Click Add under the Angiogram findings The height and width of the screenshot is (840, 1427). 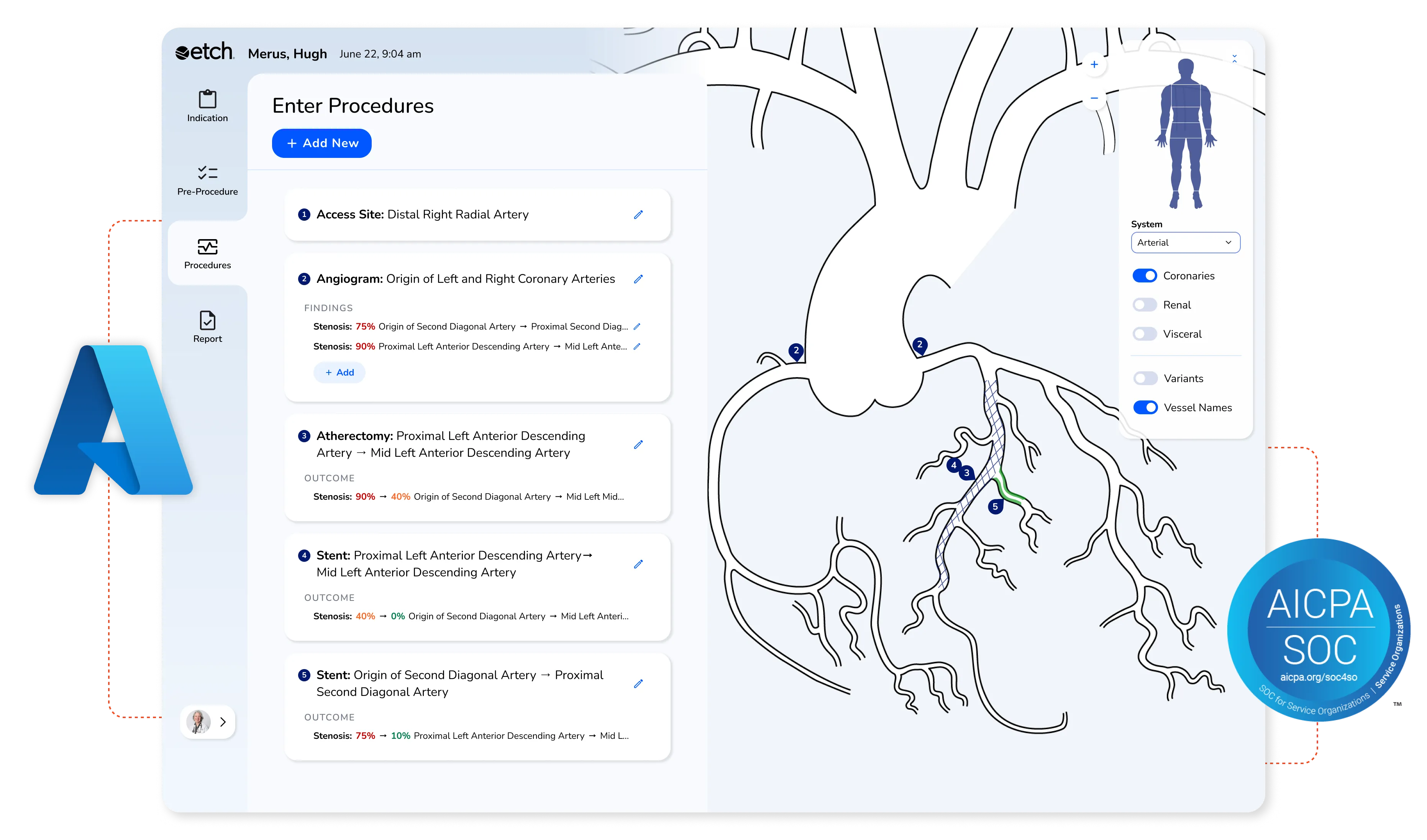pos(339,372)
